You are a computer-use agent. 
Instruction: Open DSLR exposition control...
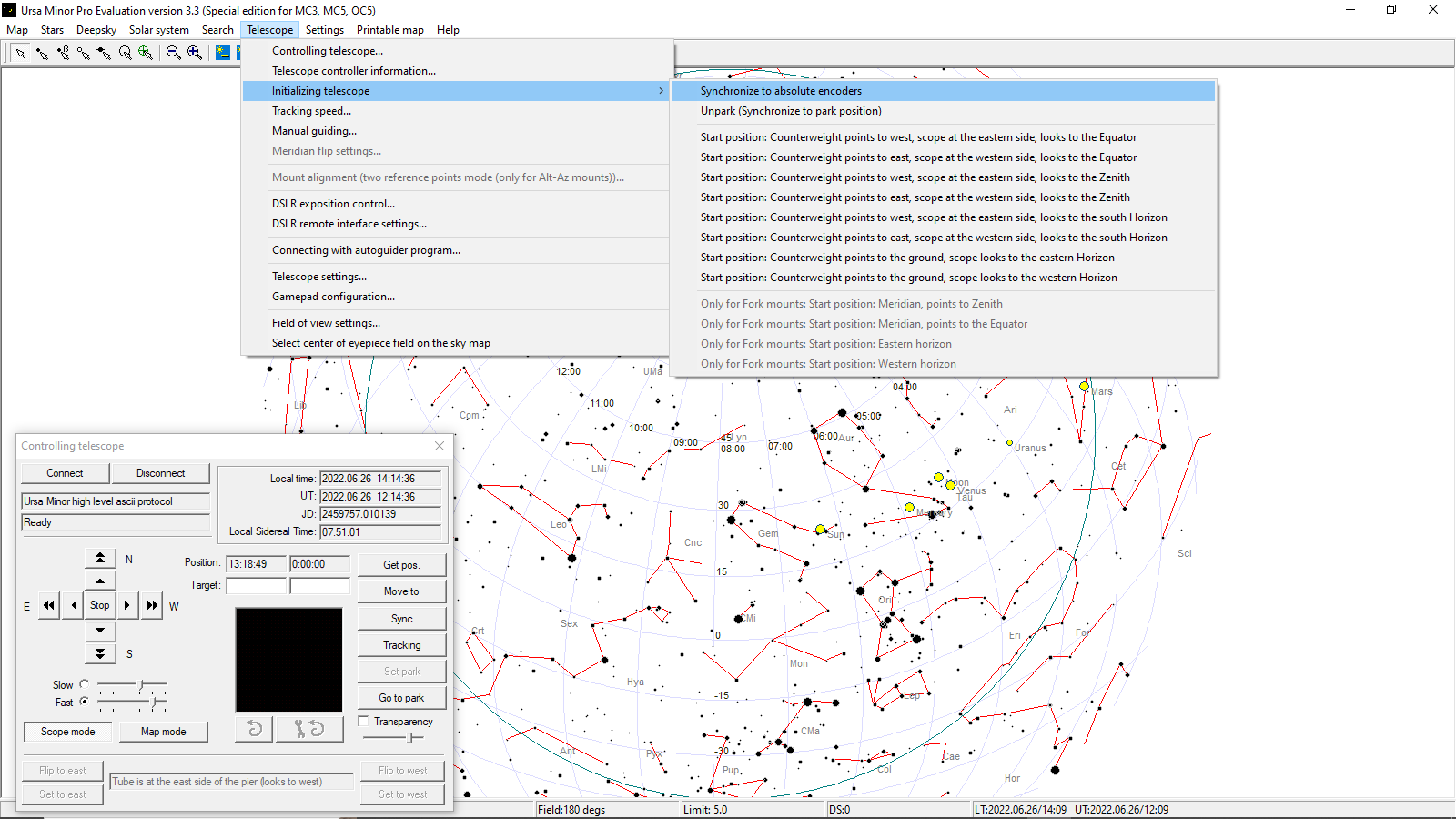[x=457, y=204]
